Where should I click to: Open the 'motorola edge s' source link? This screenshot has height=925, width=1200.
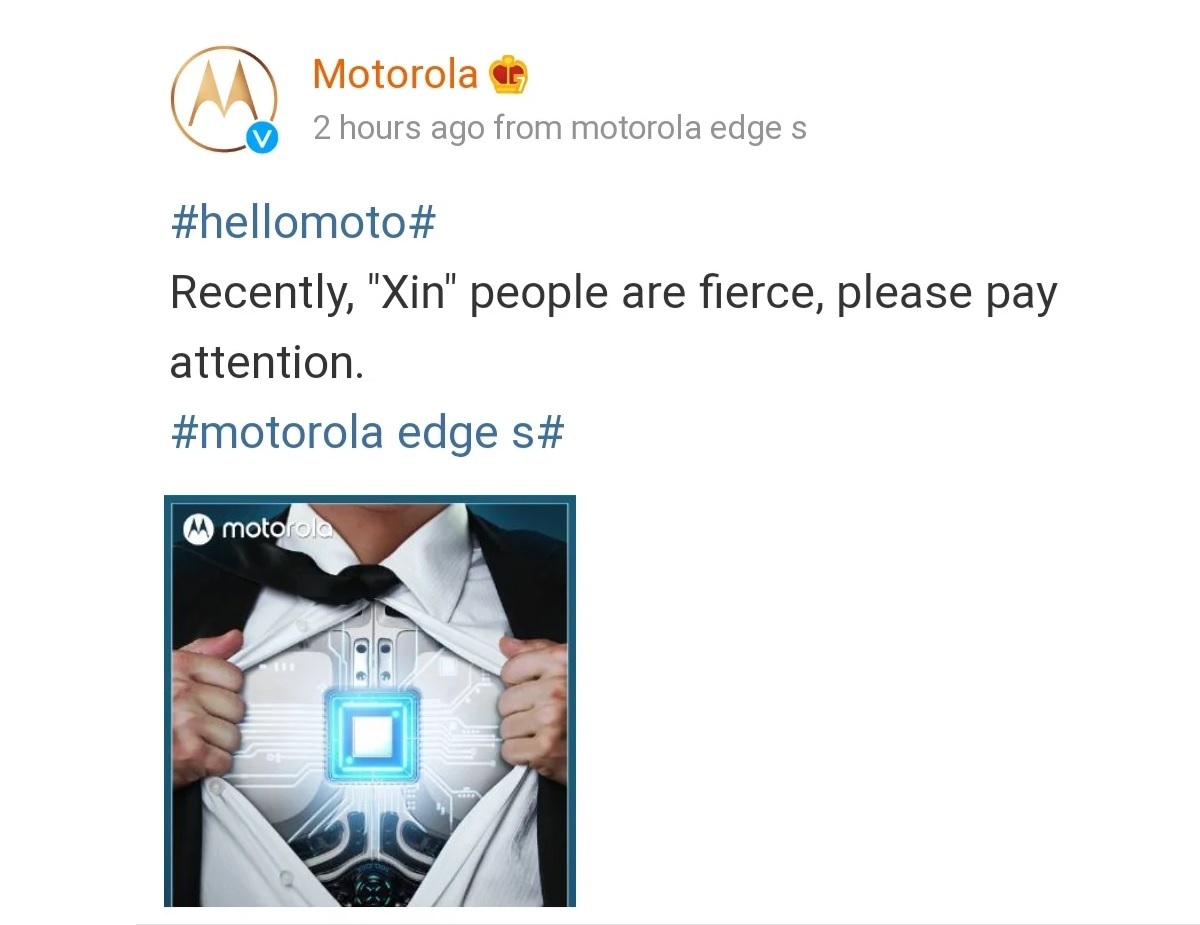[688, 128]
